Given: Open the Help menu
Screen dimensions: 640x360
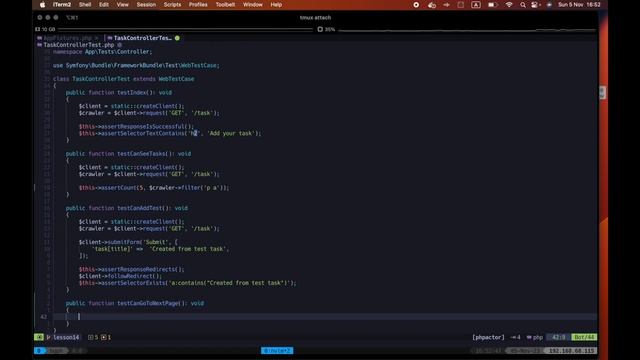Looking at the screenshot, I should [276, 5].
